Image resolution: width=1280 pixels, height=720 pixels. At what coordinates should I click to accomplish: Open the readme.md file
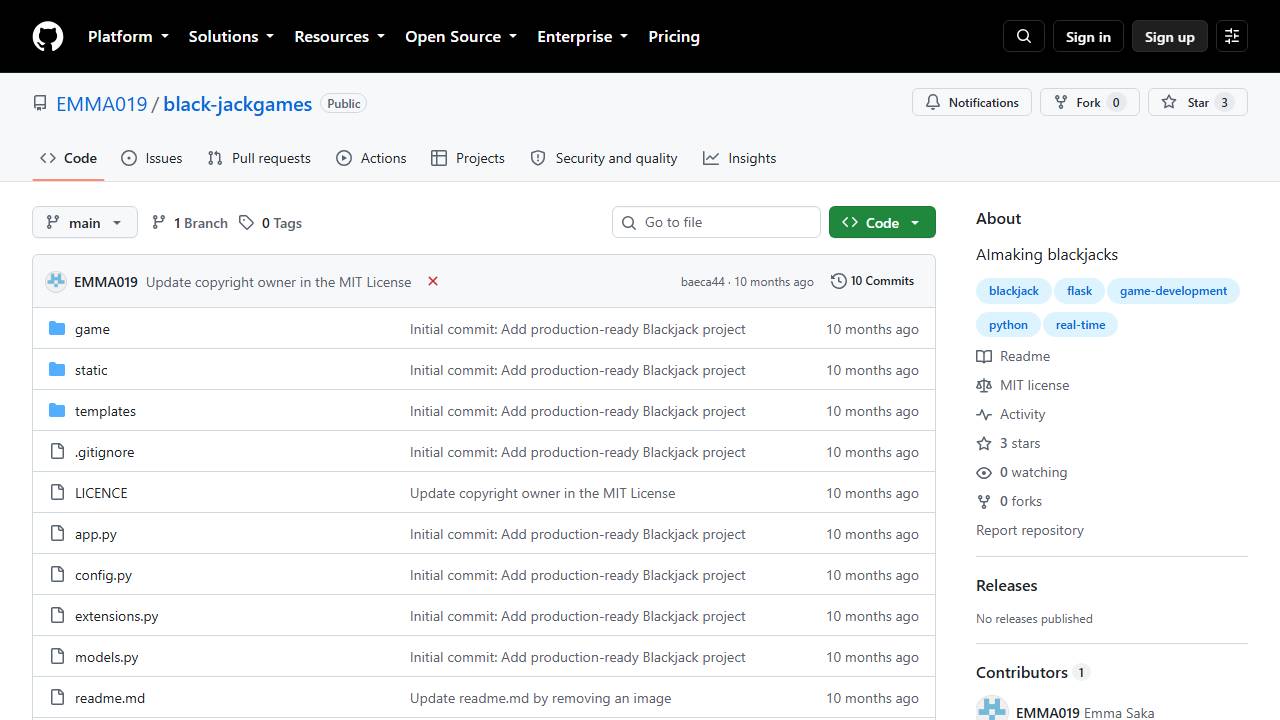(x=110, y=698)
